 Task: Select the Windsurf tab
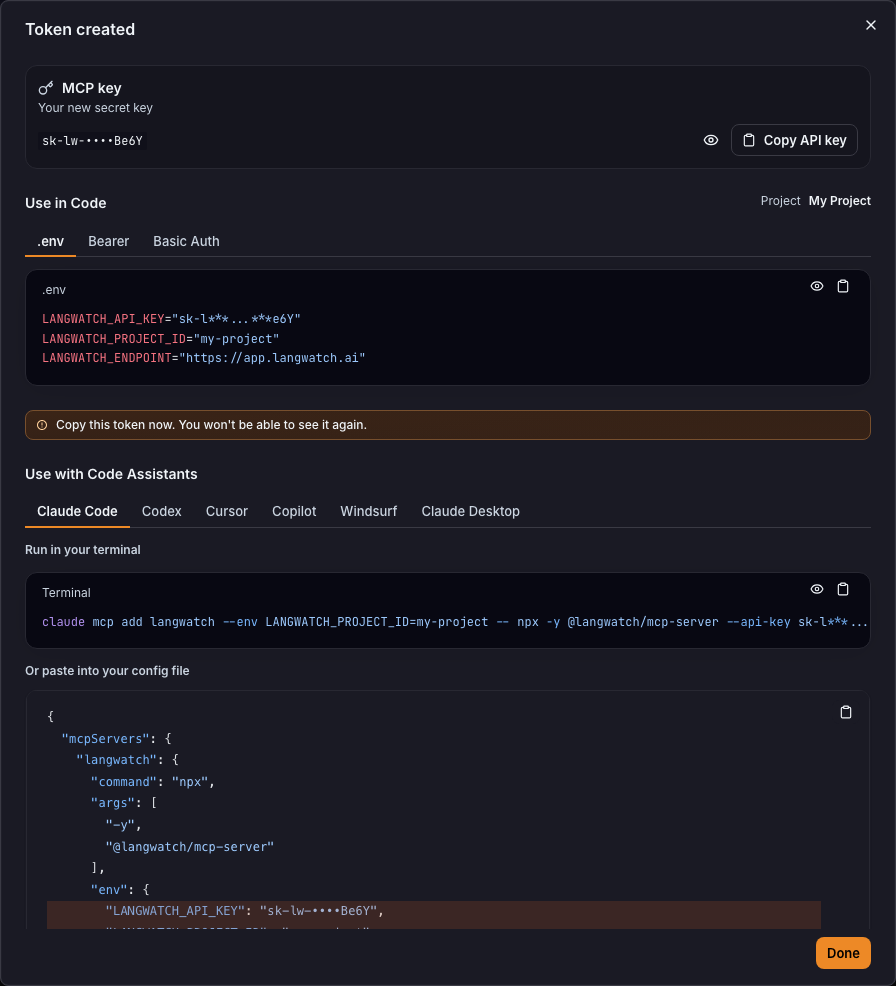368,511
